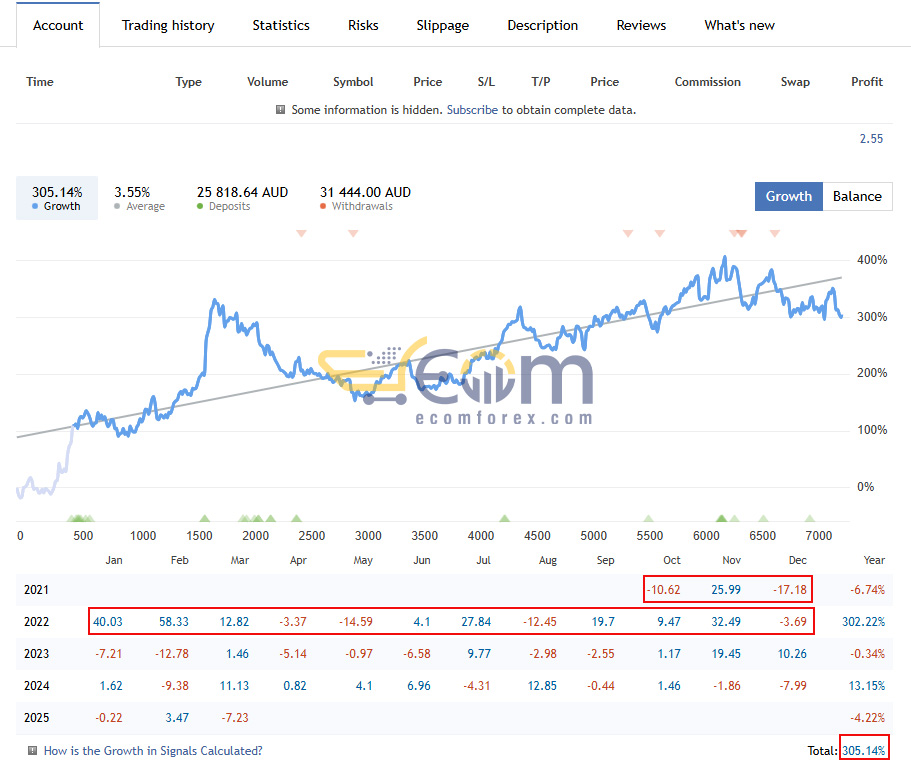911x760 pixels.
Task: Click the green Deposits legend dot
Action: [x=200, y=206]
